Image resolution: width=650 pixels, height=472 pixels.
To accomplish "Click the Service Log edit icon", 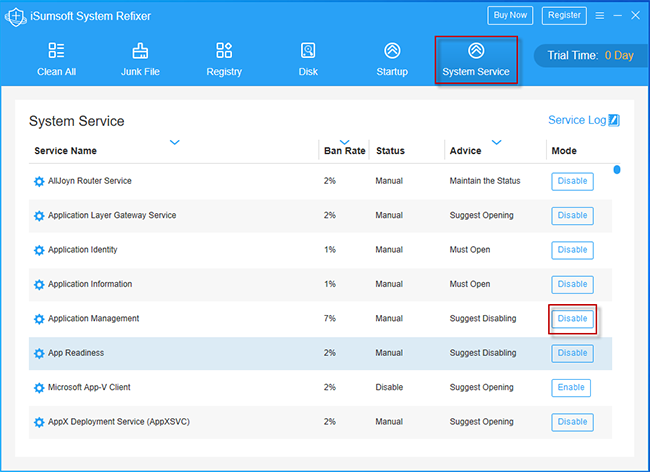I will [x=614, y=121].
